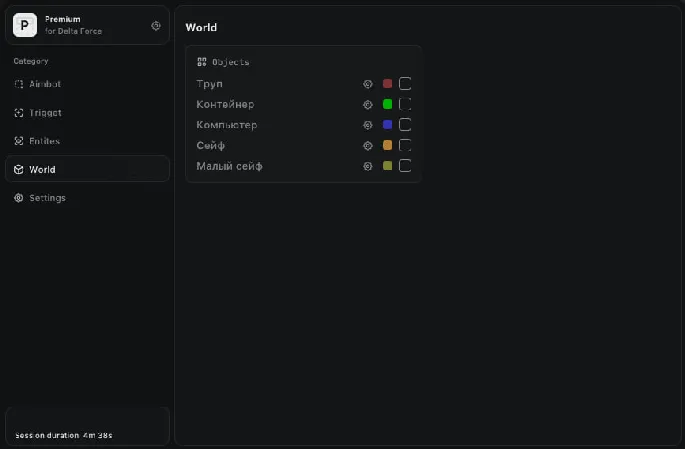Viewport: 685px width, 449px height.
Task: Select the World category
Action: pyautogui.click(x=43, y=170)
